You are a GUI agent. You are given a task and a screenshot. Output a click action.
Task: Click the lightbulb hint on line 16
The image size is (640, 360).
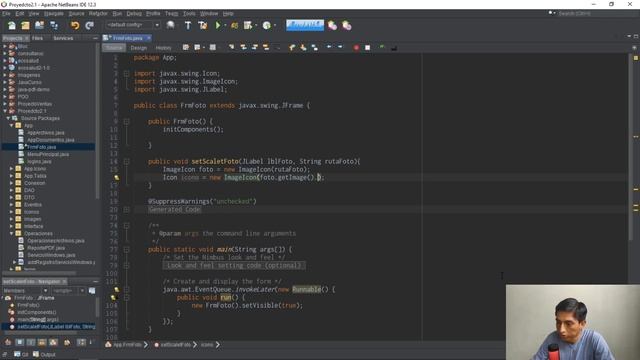[117, 178]
